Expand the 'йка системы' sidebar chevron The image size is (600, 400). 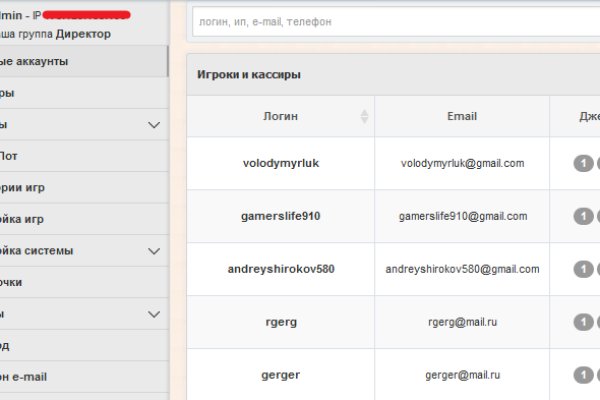(154, 251)
